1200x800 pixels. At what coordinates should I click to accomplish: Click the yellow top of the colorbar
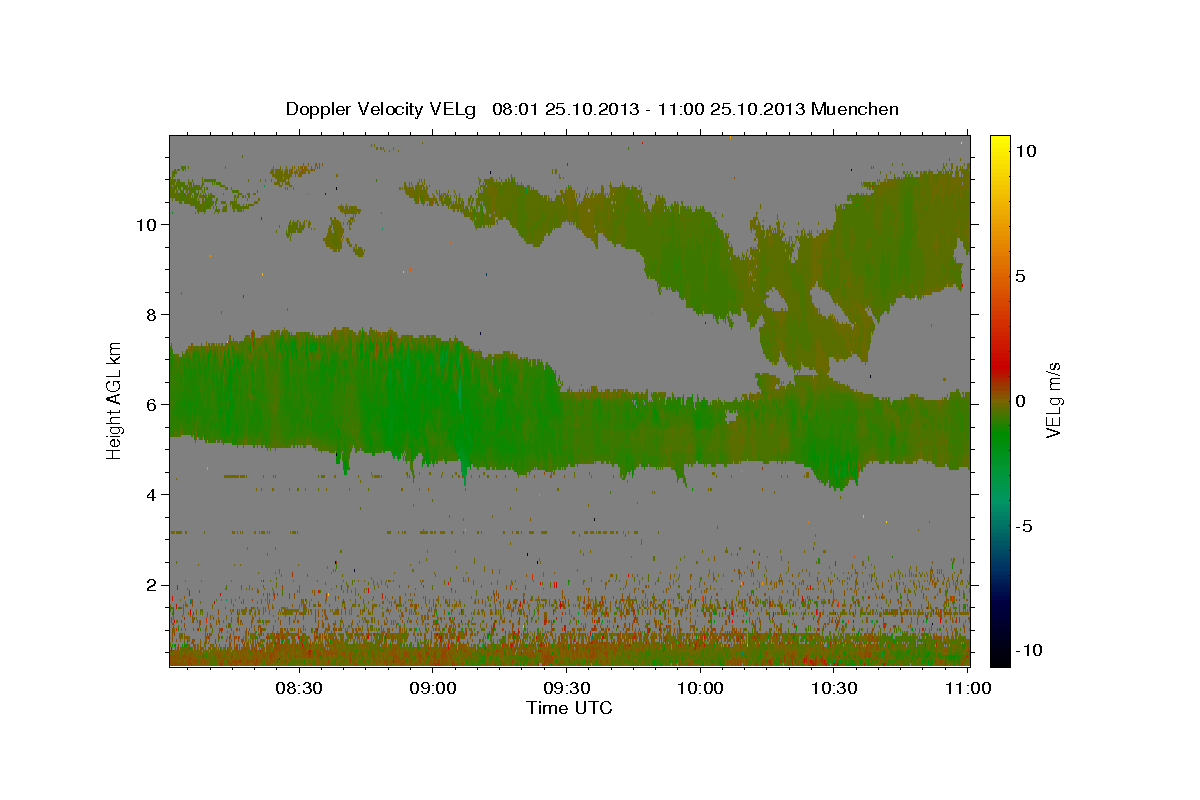click(1000, 145)
